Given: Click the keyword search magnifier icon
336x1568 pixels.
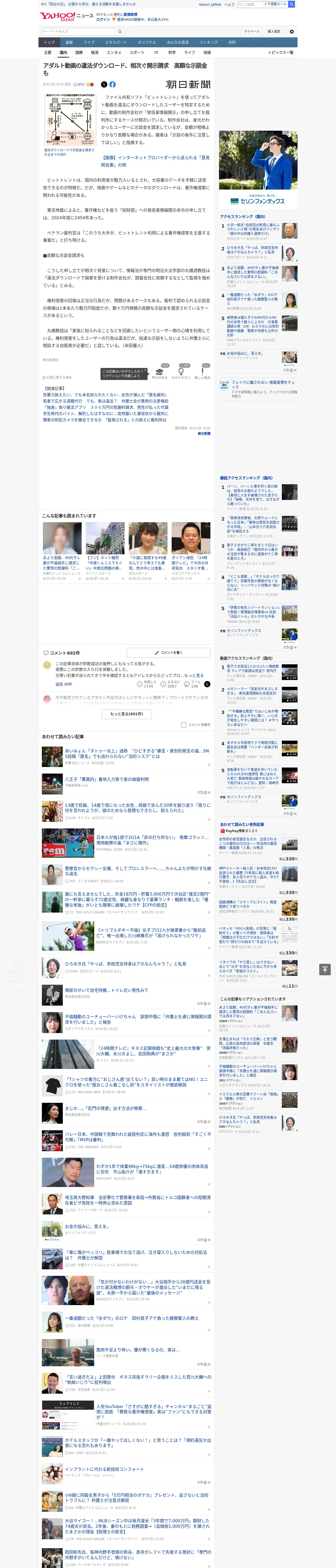Looking at the screenshot, I should (x=120, y=32).
